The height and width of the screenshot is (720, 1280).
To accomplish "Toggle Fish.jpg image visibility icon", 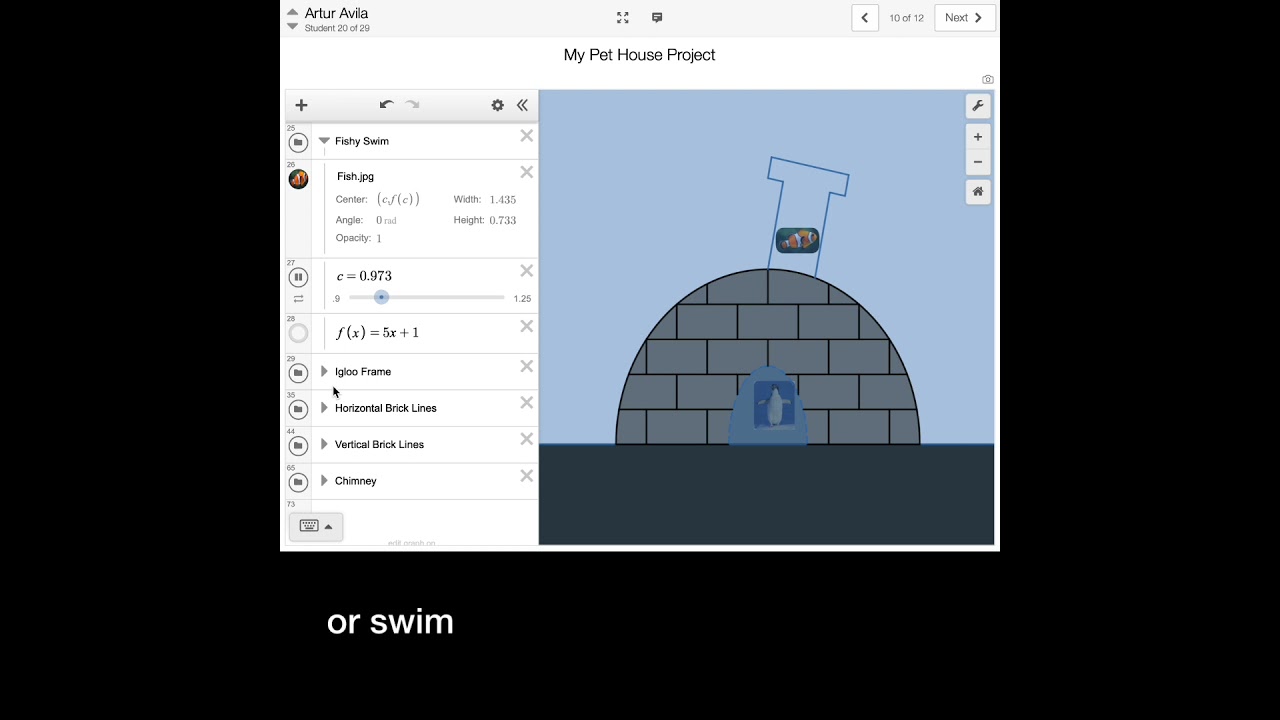I will pos(298,179).
